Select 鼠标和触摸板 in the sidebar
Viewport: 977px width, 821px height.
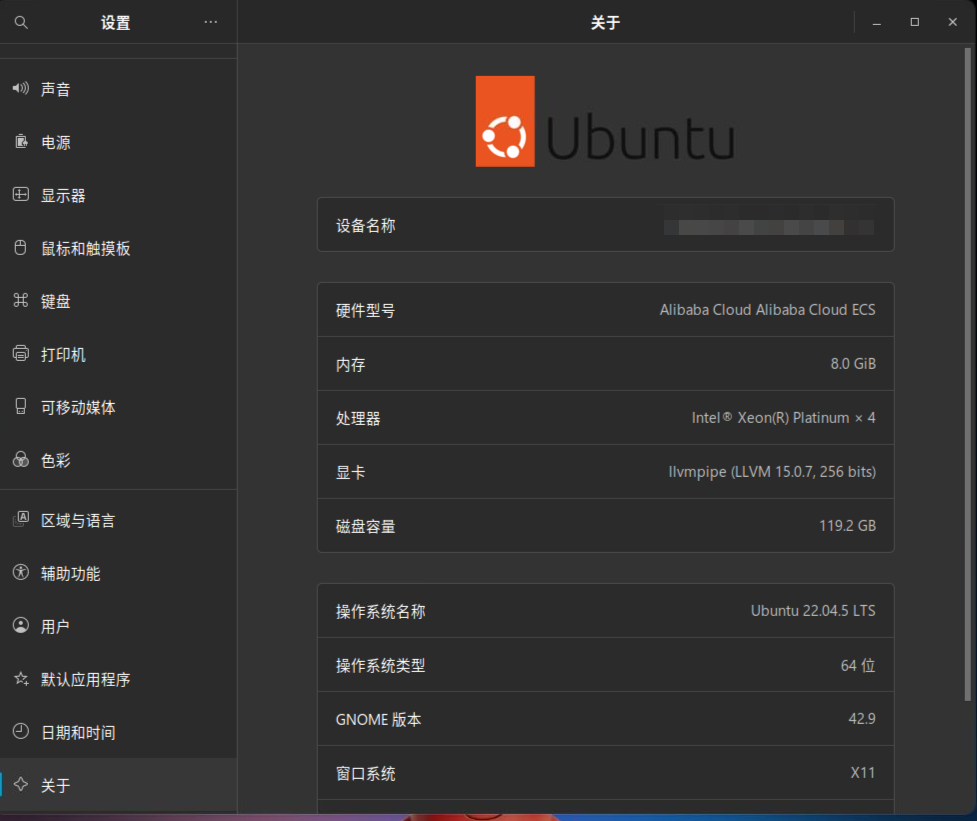click(118, 248)
